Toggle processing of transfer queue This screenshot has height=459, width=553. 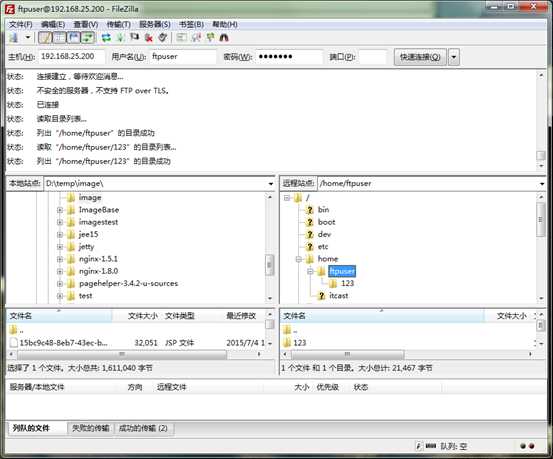[120, 37]
